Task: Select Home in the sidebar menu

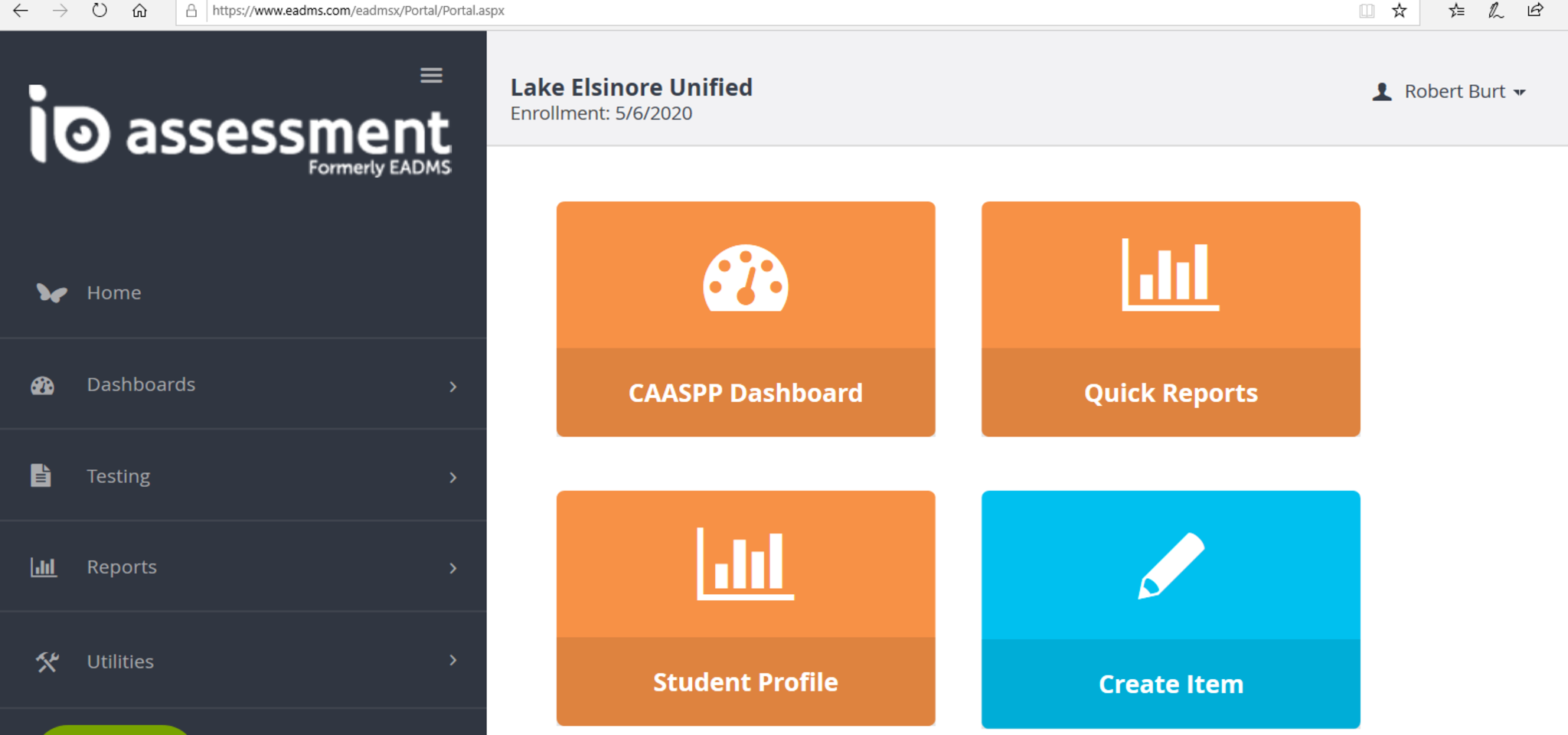Action: click(113, 292)
